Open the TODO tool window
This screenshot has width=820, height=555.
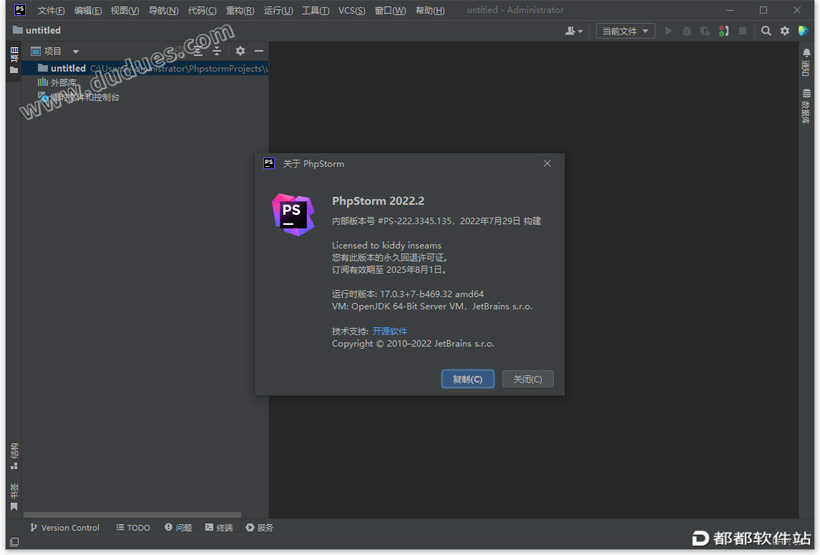[133, 527]
